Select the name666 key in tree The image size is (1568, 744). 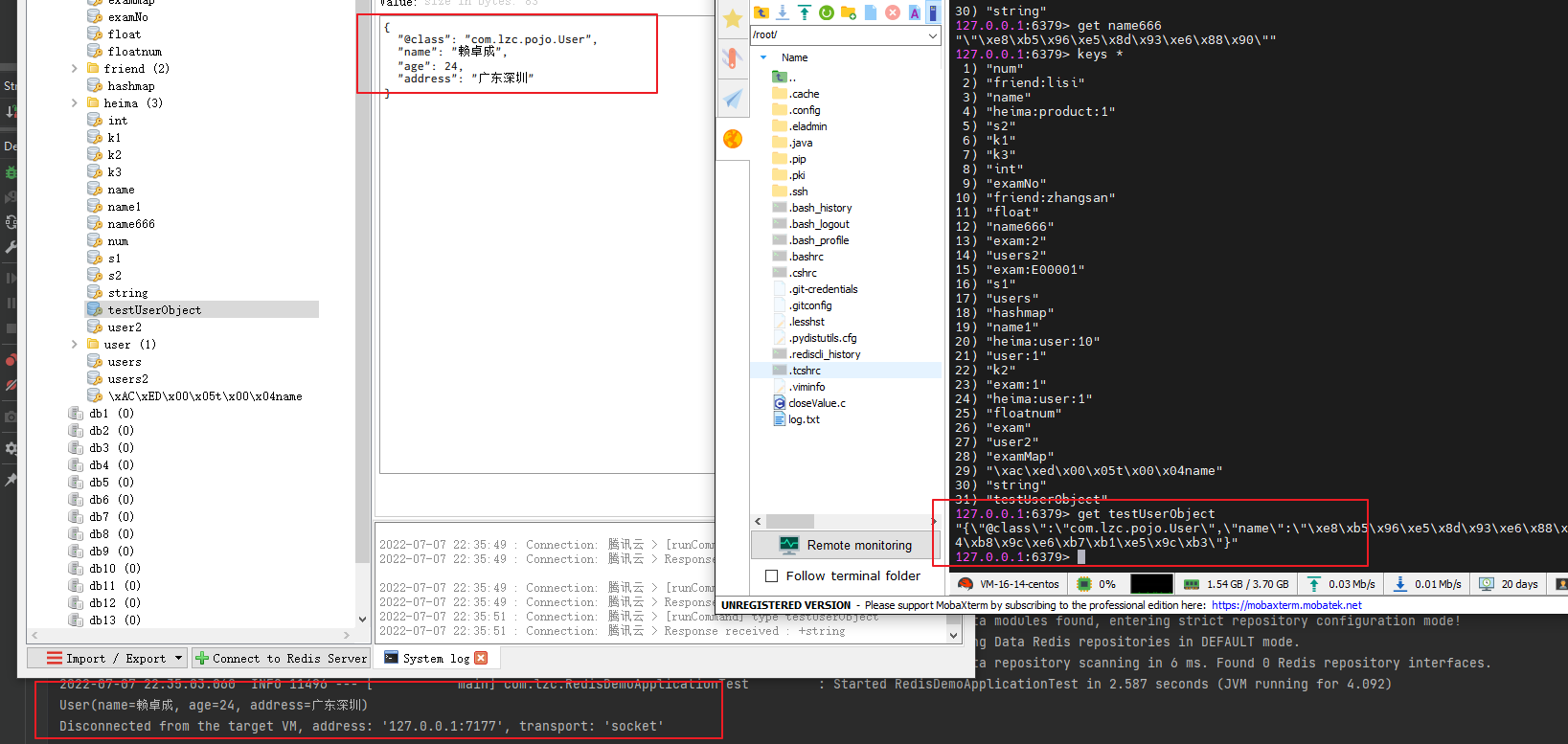coord(131,224)
